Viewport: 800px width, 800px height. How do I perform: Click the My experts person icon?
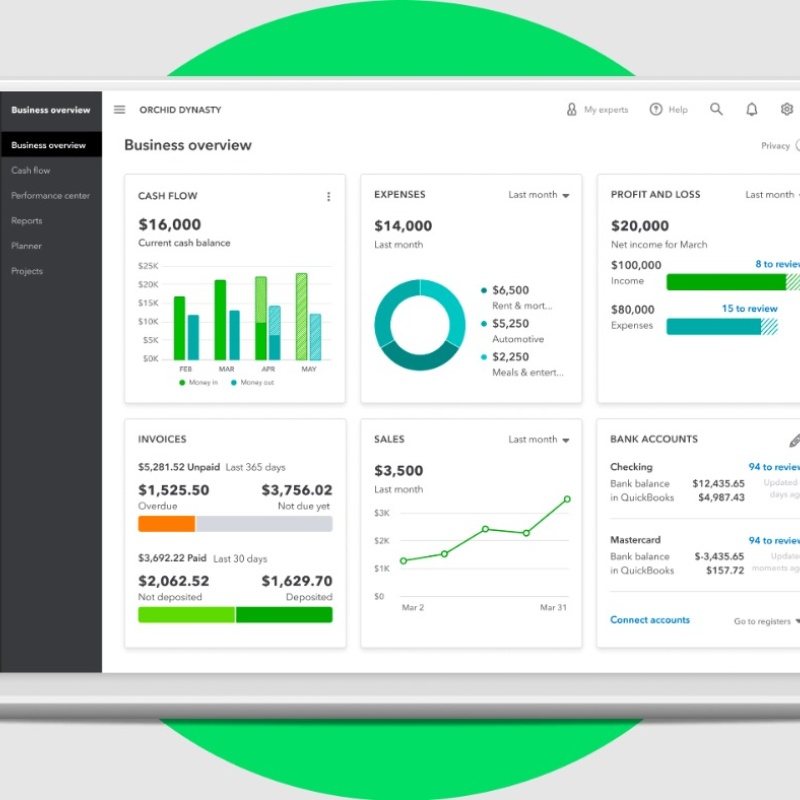[572, 110]
